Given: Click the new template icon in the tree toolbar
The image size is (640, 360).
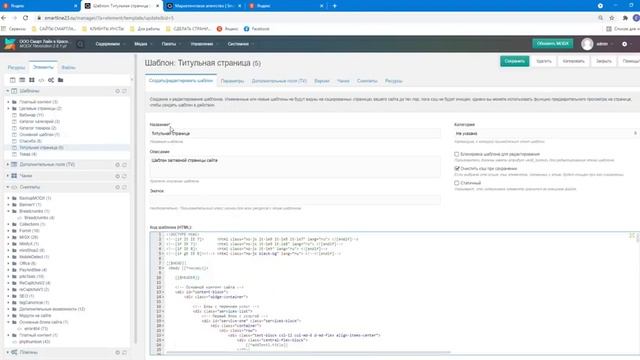Looking at the screenshot, I should [x=13, y=80].
